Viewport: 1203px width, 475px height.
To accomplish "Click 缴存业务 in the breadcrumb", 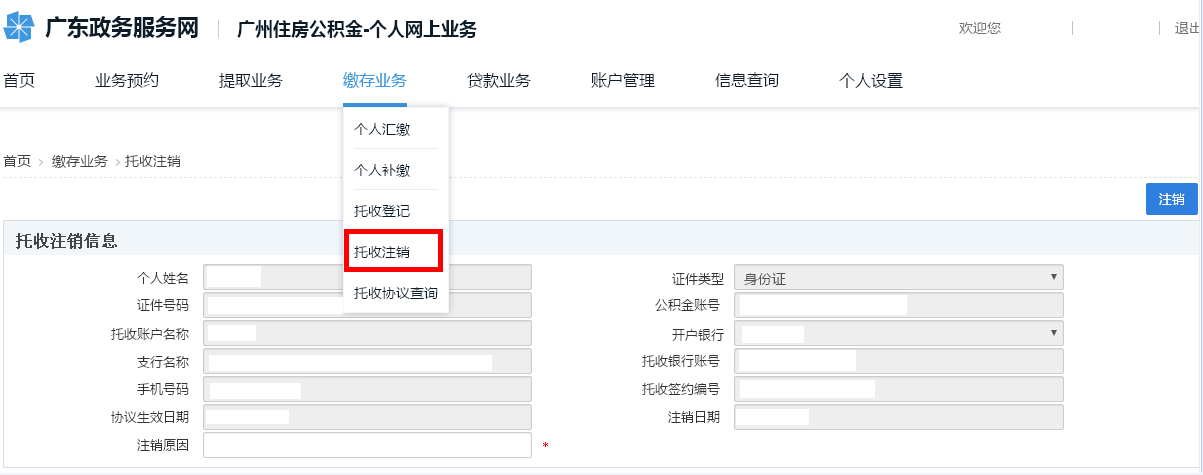I will (80, 161).
